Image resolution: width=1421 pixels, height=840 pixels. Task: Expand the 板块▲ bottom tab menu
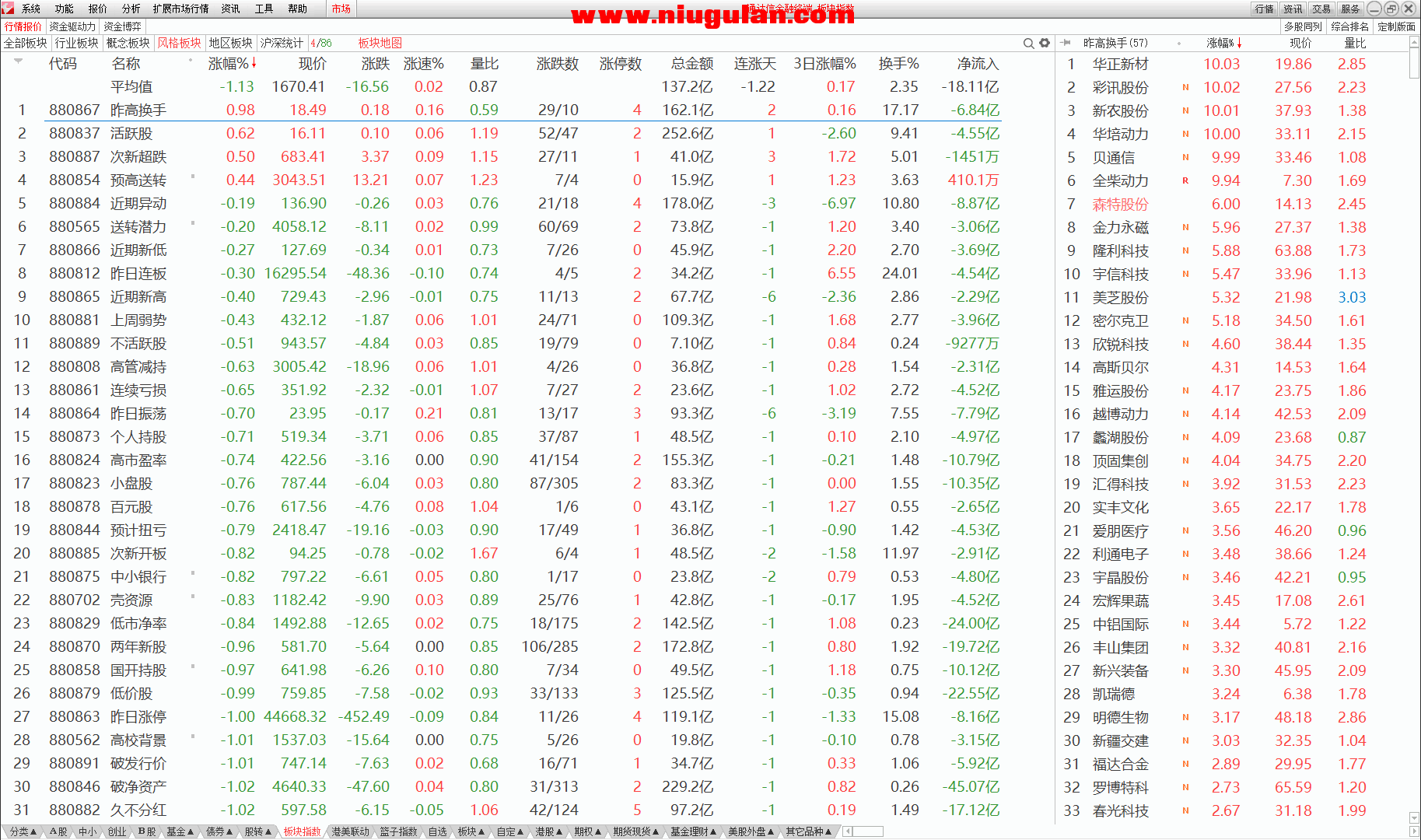471,831
